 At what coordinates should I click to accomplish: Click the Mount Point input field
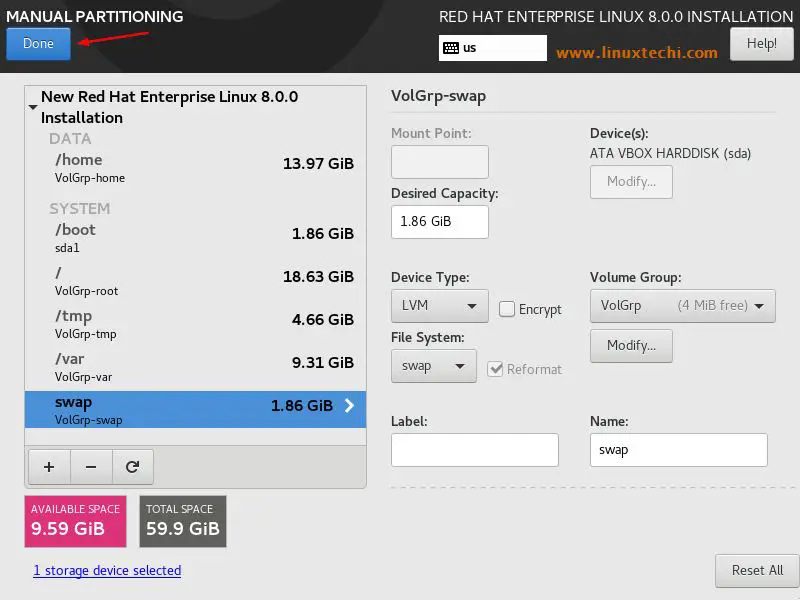(440, 162)
